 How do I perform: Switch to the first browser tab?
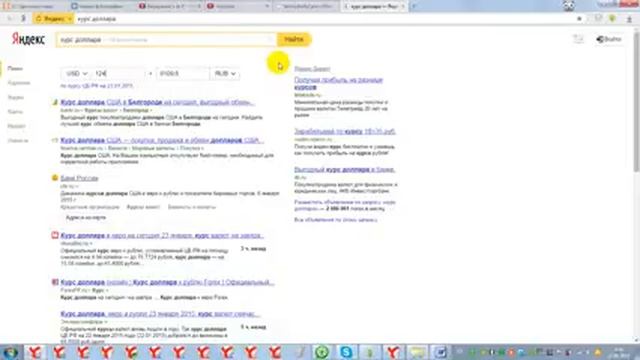[33, 7]
